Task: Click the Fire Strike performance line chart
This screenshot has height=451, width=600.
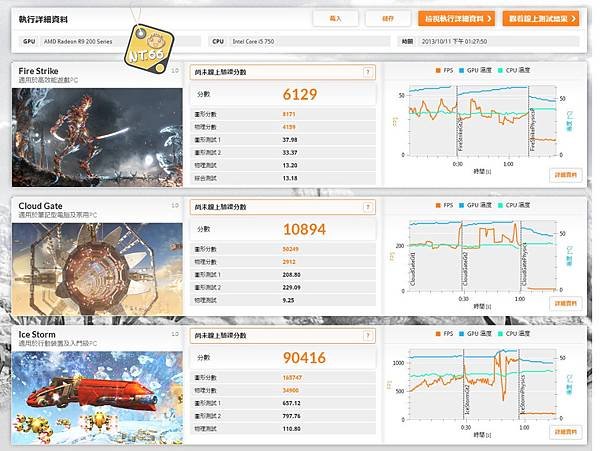Action: click(x=483, y=120)
